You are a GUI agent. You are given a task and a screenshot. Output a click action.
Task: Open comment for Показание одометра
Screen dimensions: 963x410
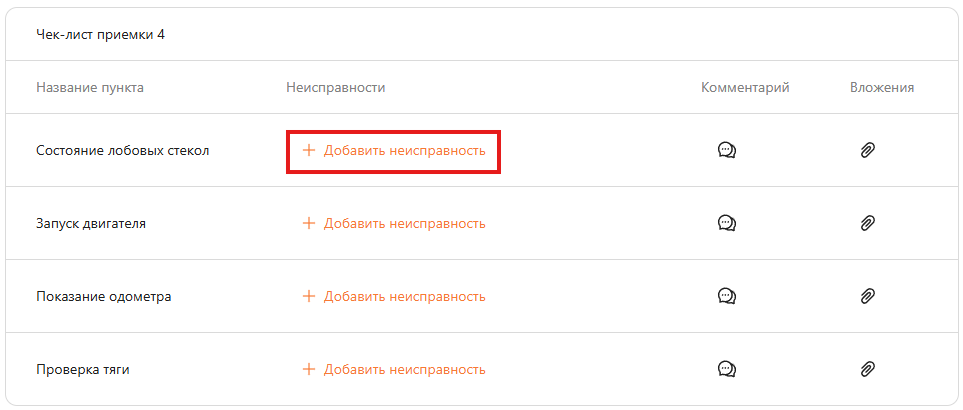727,296
